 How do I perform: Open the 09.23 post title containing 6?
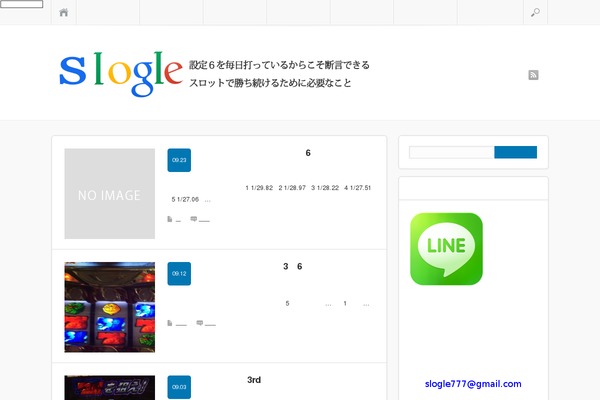(308, 153)
